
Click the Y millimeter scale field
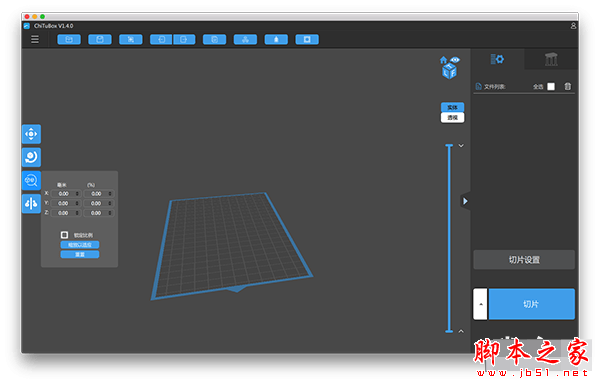(x=66, y=203)
